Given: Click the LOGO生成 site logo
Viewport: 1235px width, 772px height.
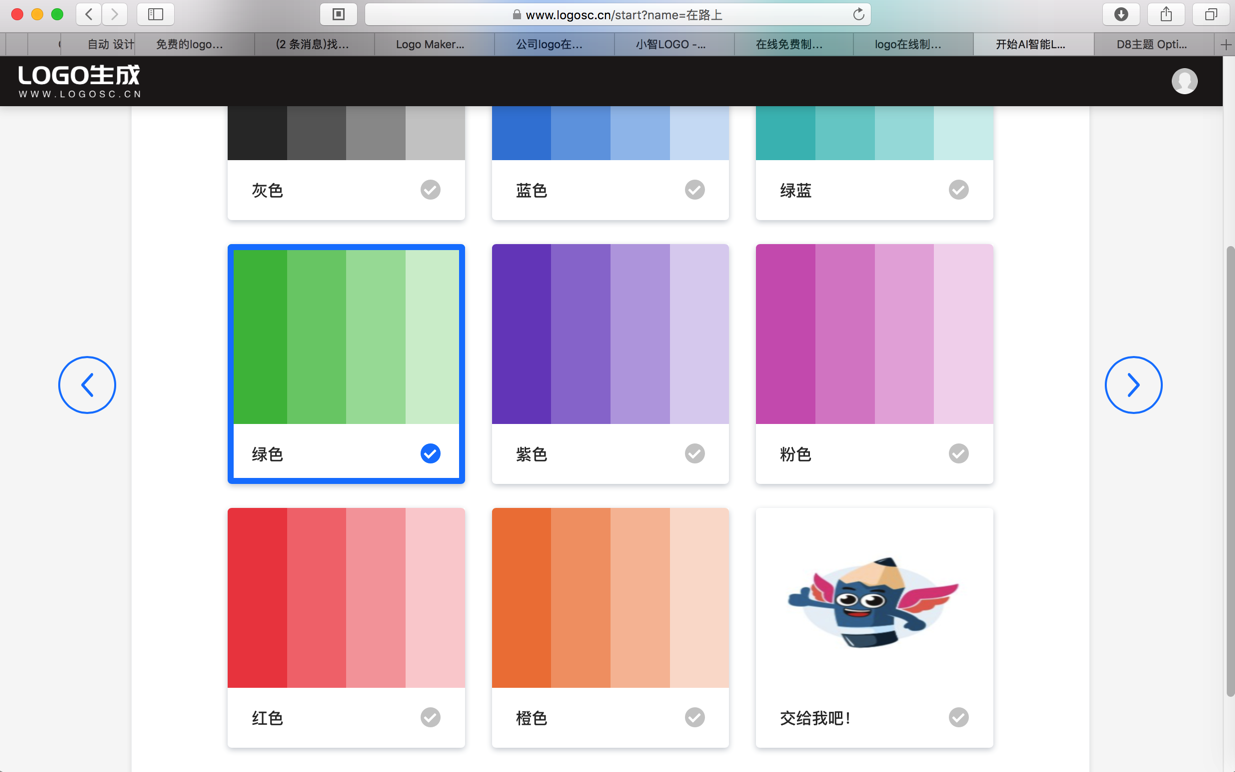Looking at the screenshot, I should (80, 81).
